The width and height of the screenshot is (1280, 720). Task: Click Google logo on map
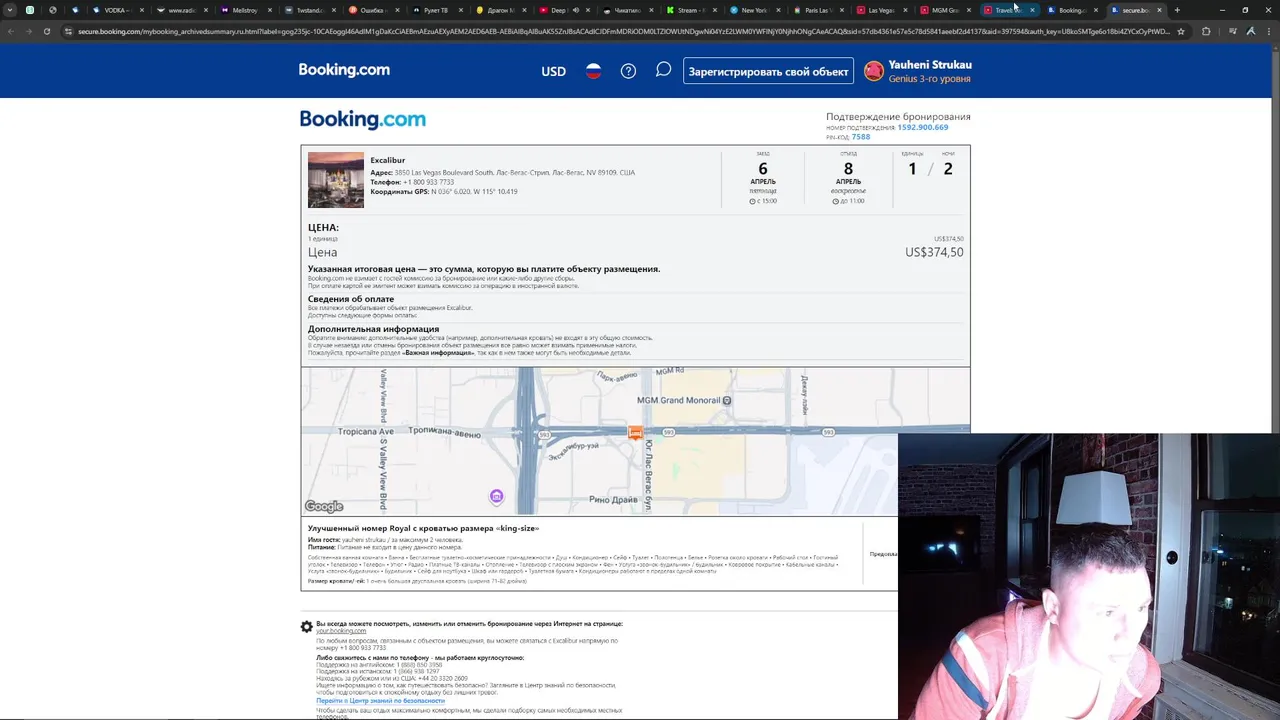[x=324, y=507]
